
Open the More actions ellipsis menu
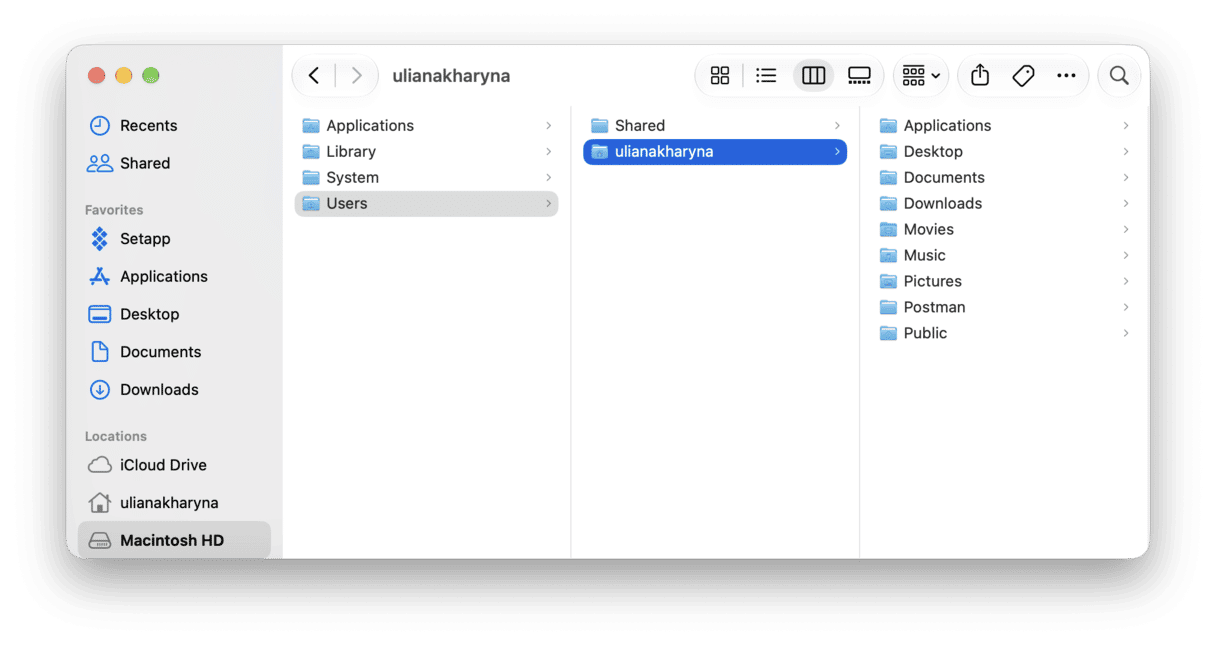click(1066, 76)
